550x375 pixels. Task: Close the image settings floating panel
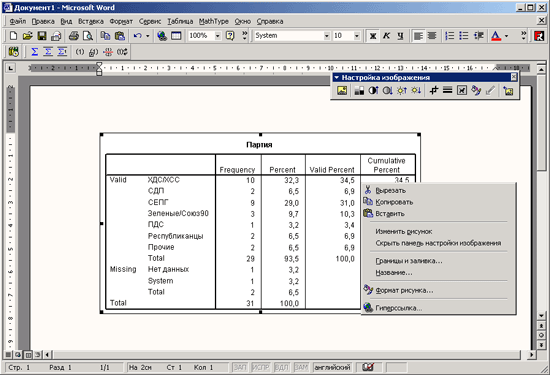(x=514, y=78)
